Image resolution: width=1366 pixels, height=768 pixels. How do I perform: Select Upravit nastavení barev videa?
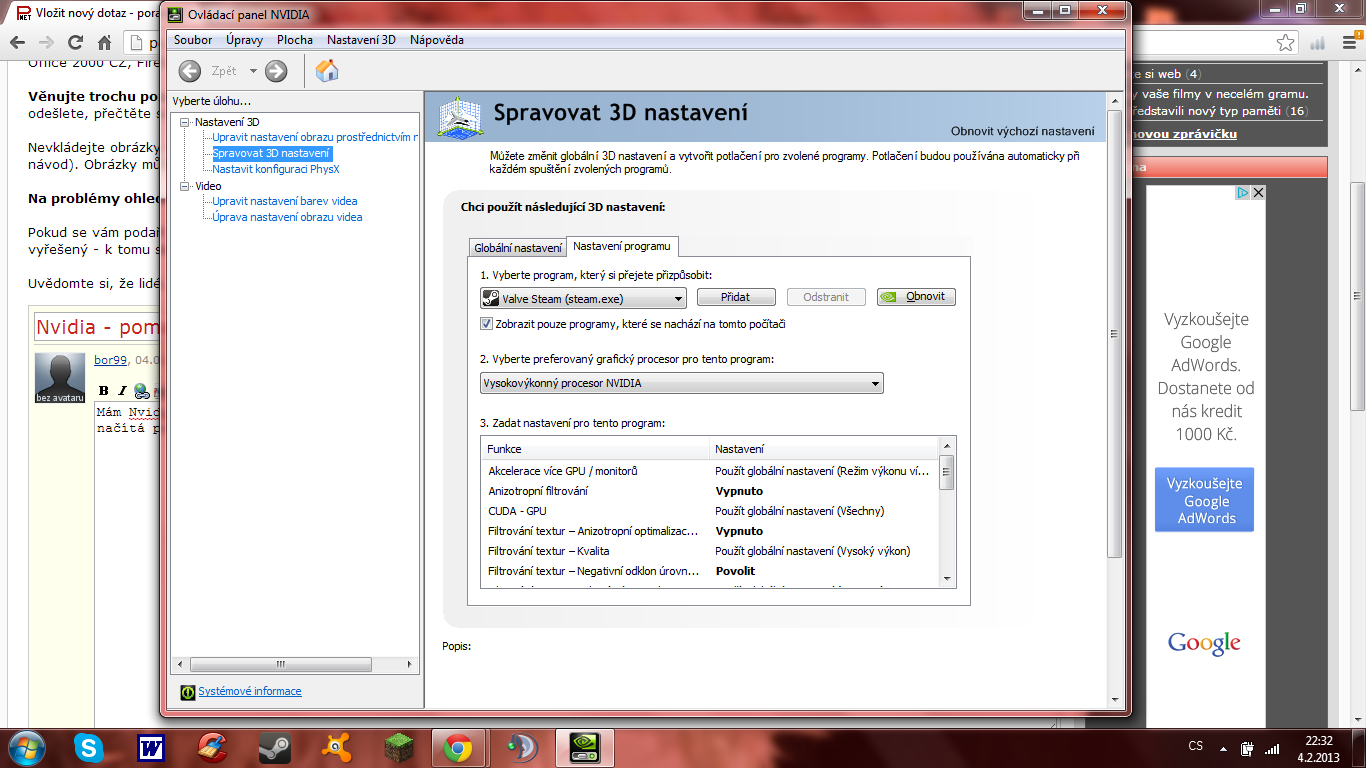pos(285,201)
